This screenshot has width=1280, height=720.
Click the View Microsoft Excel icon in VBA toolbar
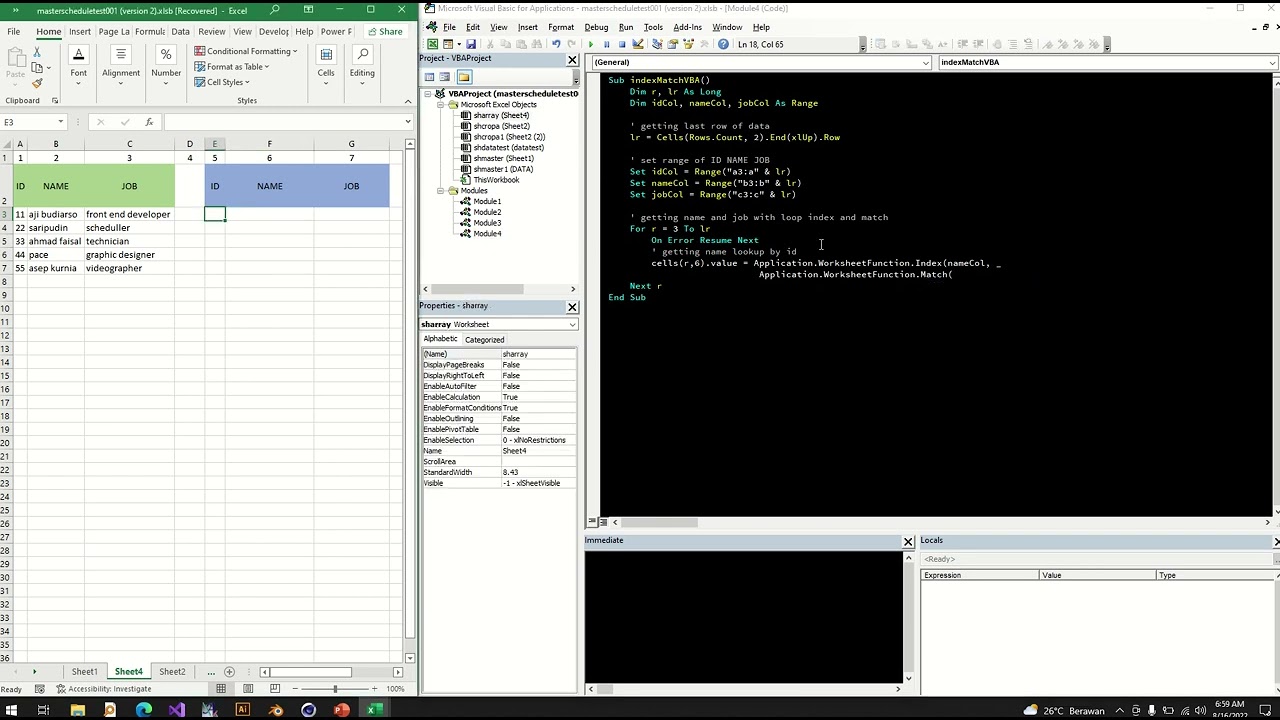click(432, 44)
